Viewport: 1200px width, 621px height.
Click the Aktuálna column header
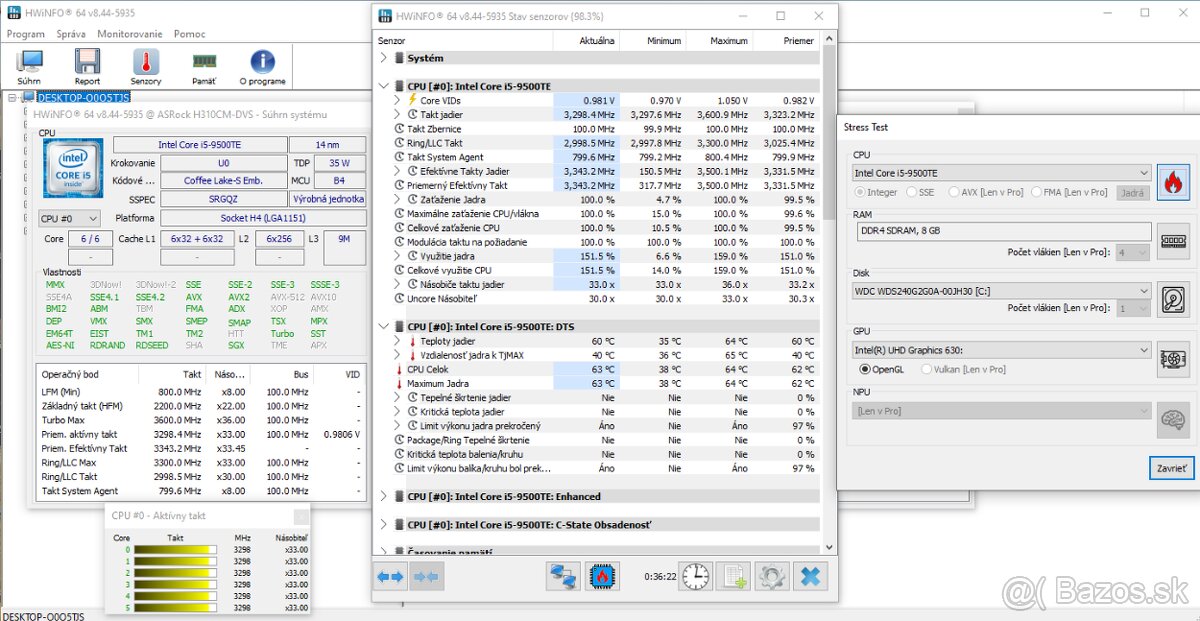point(586,41)
